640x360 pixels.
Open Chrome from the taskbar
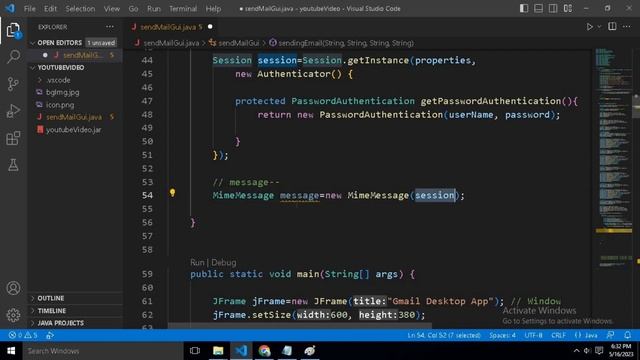pyautogui.click(x=264, y=351)
